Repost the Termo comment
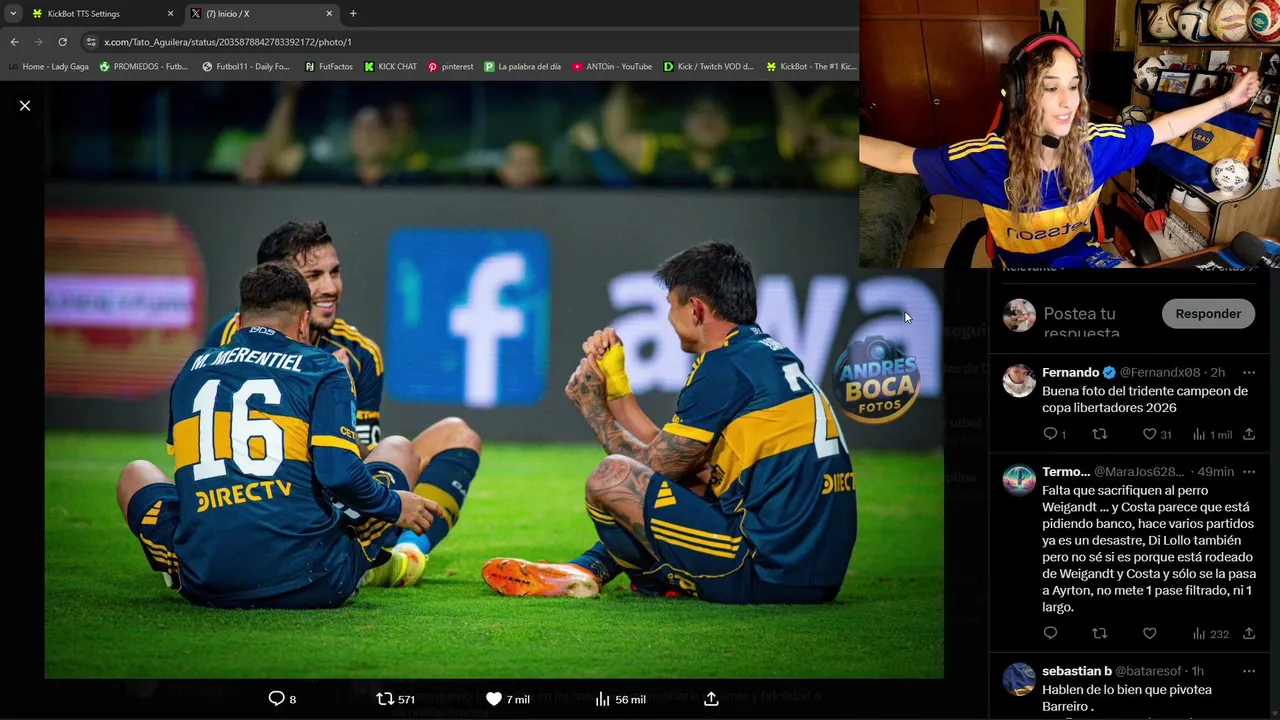The height and width of the screenshot is (720, 1280). pos(1099,633)
